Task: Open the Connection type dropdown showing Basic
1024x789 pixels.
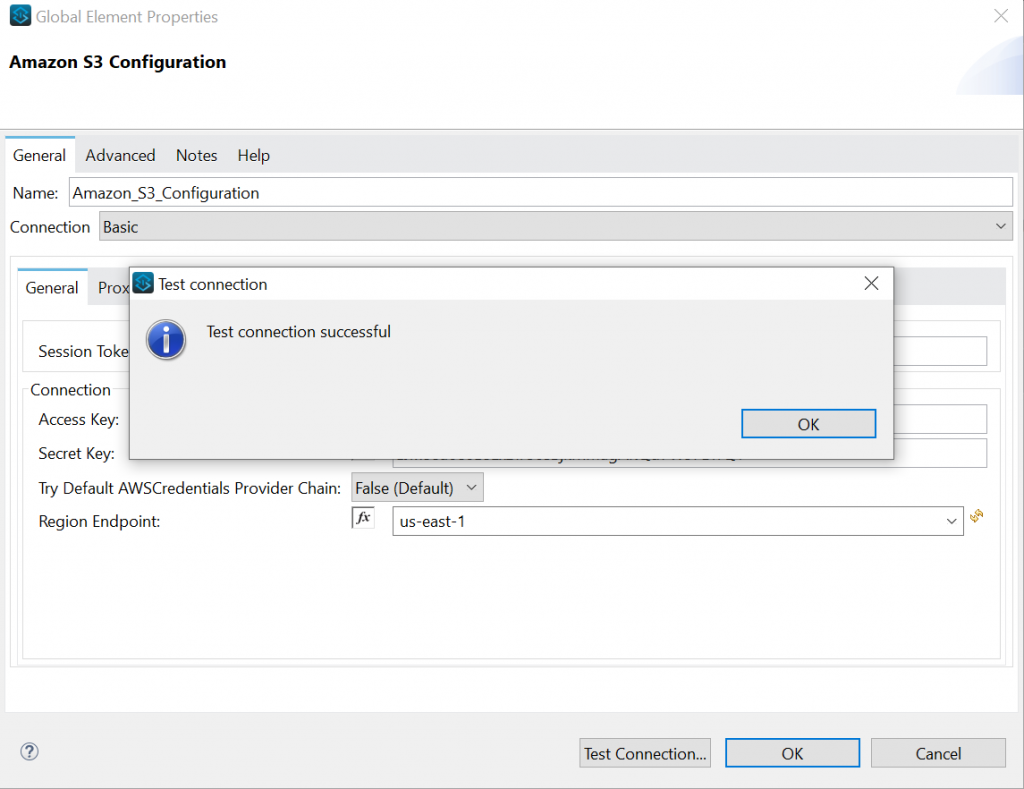Action: click(x=556, y=226)
